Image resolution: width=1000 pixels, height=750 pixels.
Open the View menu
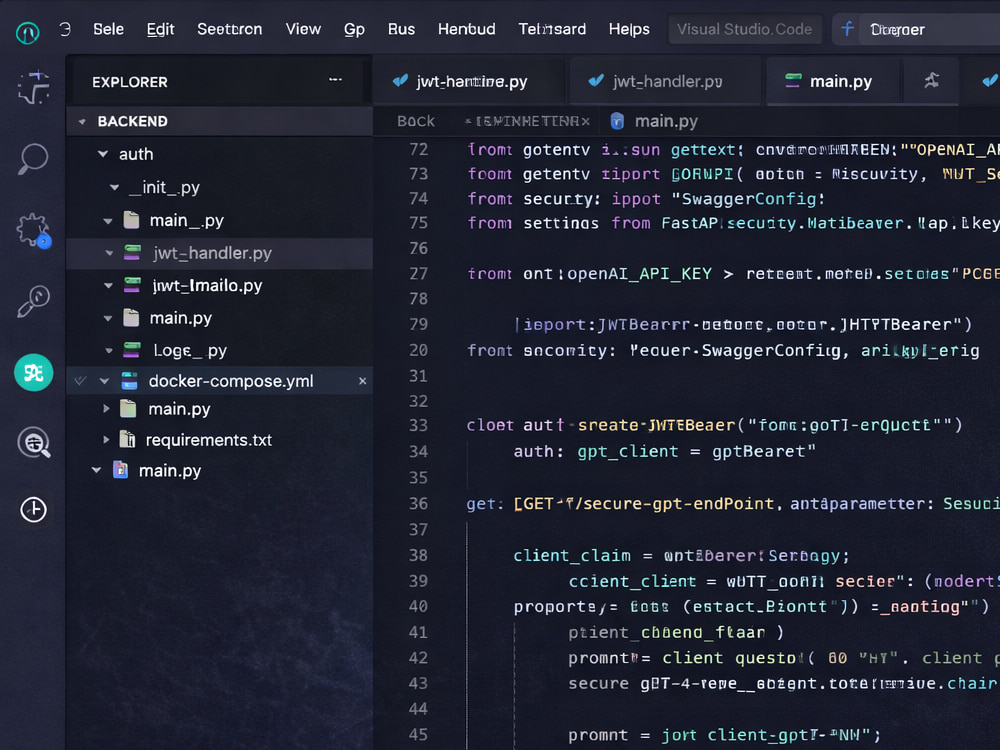click(x=303, y=29)
